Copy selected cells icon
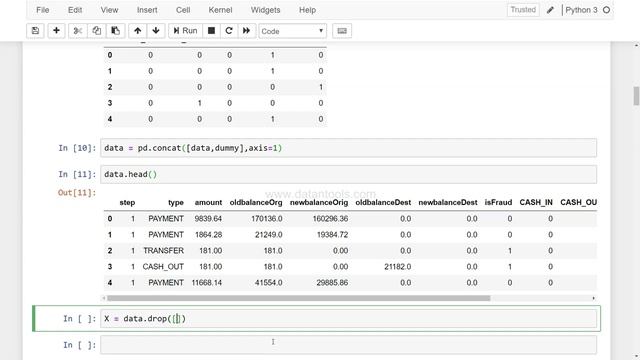 pyautogui.click(x=96, y=31)
